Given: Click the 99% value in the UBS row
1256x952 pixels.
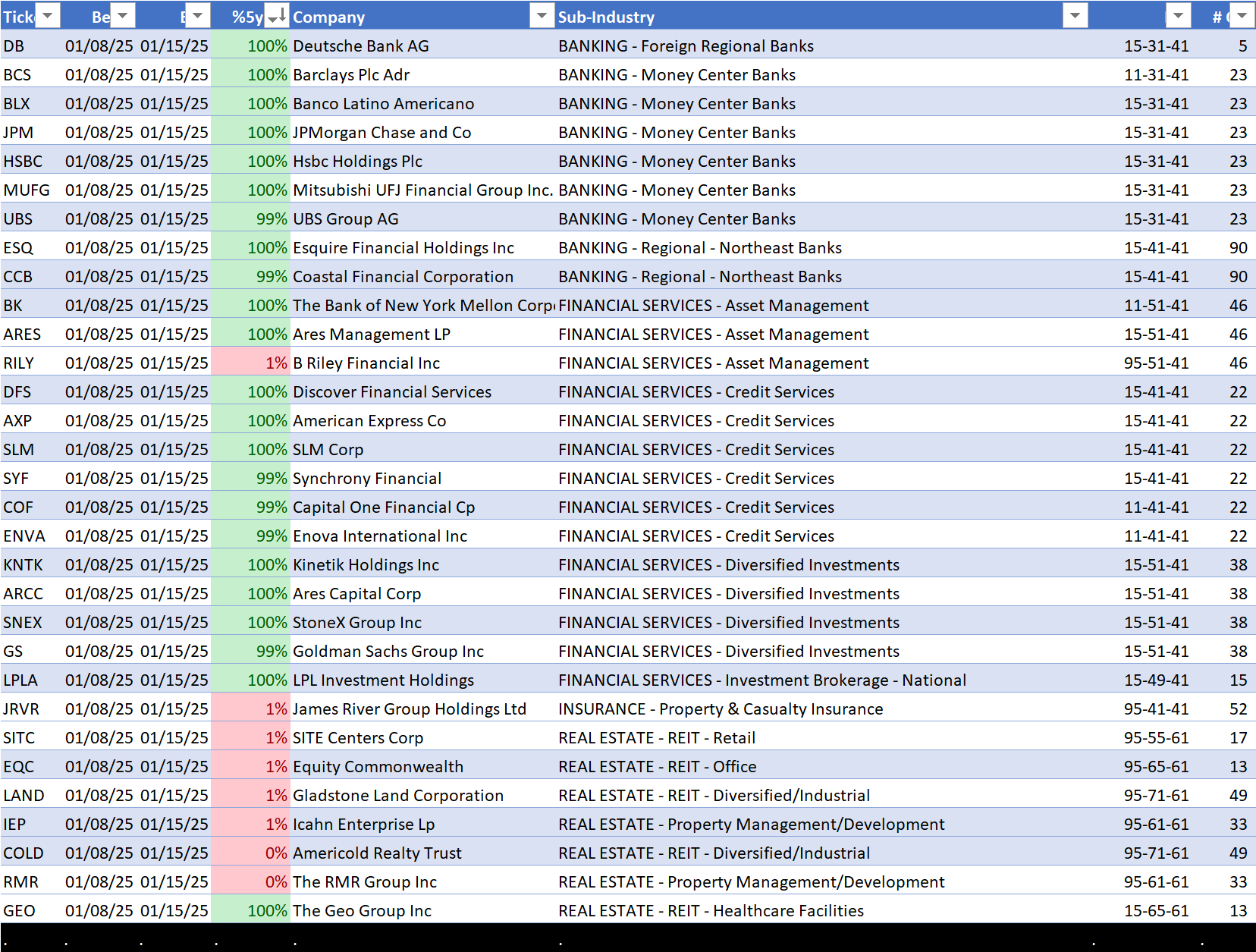Looking at the screenshot, I should [250, 219].
